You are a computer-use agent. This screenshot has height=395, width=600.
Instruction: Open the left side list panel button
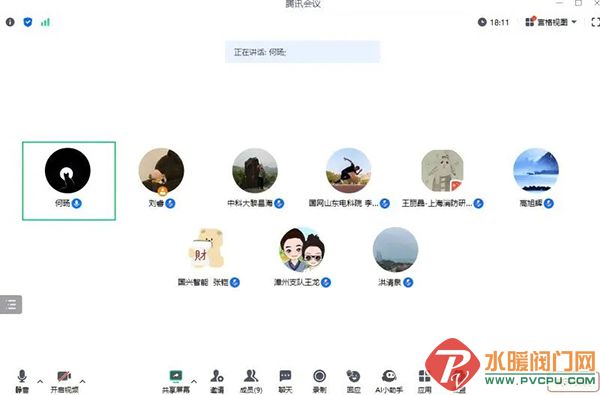click(x=11, y=305)
